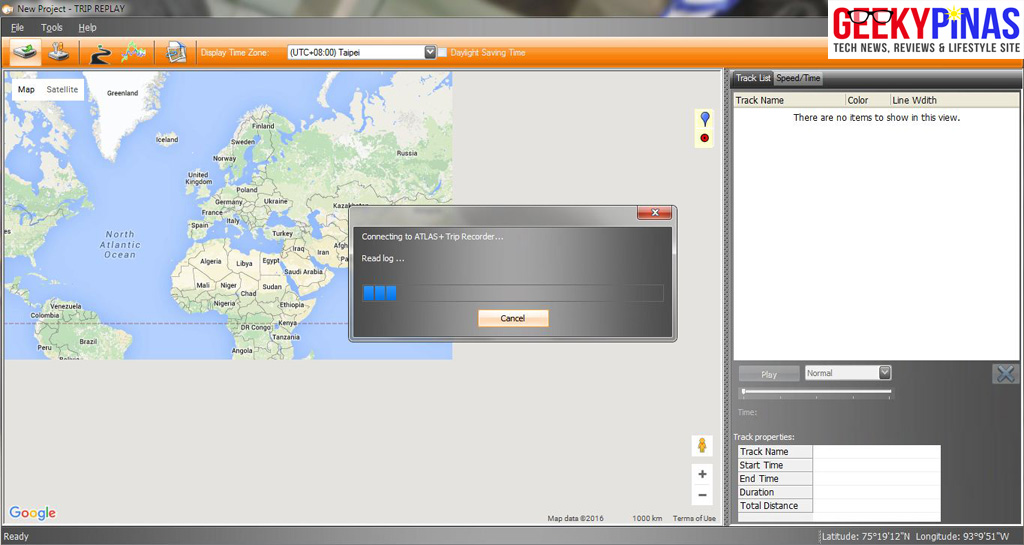Toggle the Daylight Saving Time checkbox

point(442,52)
